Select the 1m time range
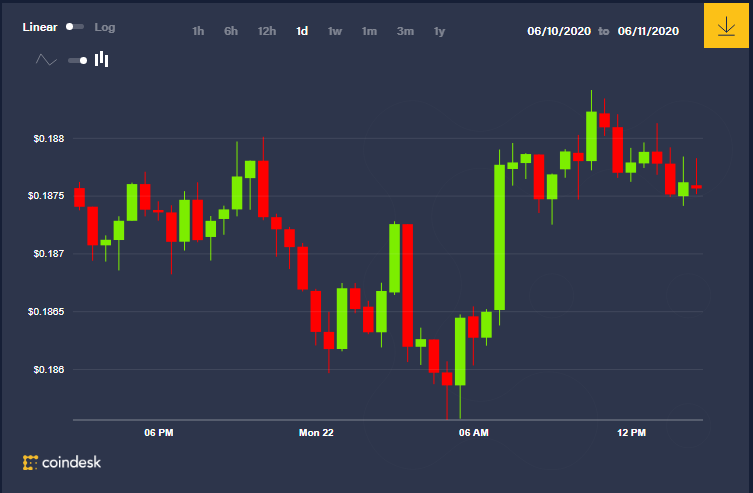 pos(369,31)
